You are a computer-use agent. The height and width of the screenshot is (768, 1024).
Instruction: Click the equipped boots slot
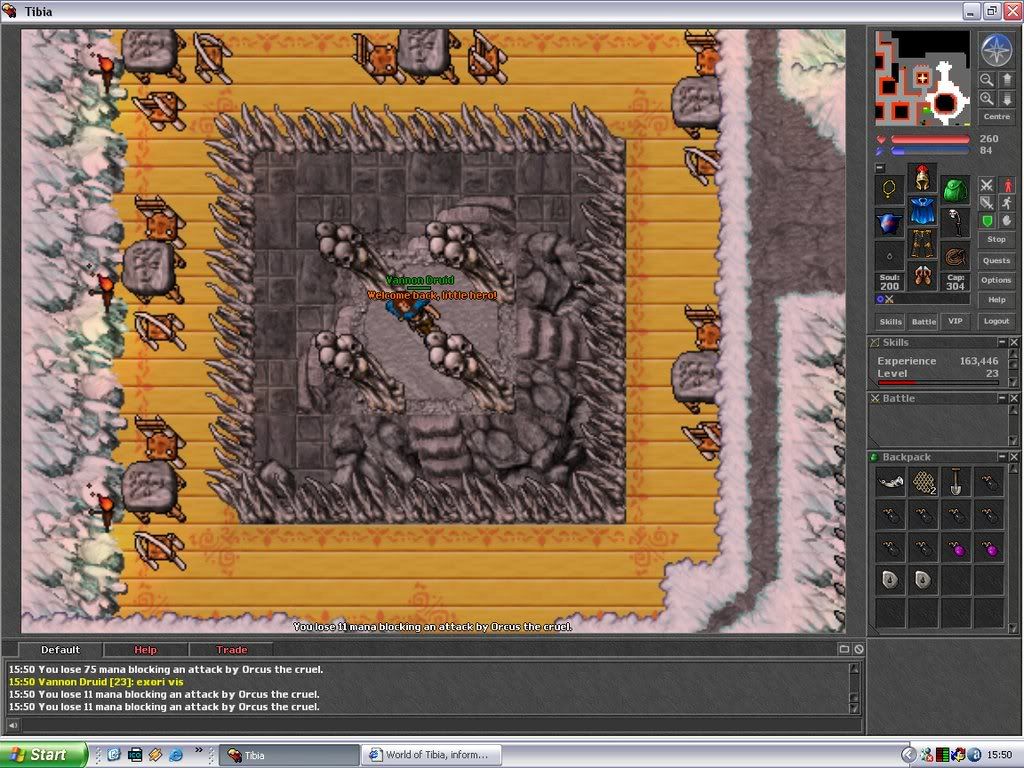click(922, 276)
